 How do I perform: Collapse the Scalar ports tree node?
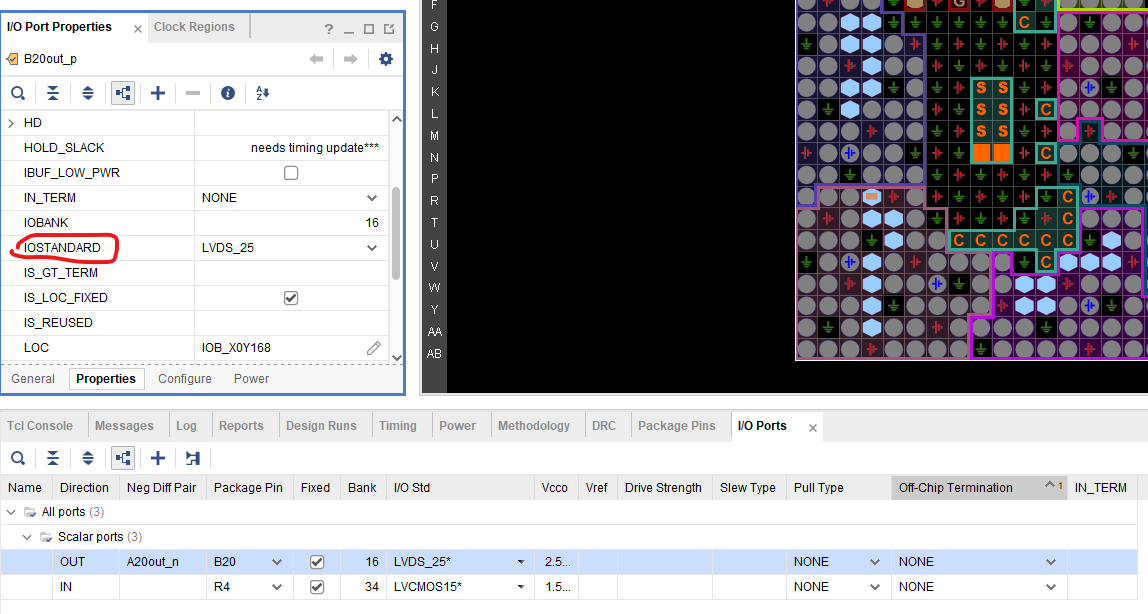pos(27,537)
